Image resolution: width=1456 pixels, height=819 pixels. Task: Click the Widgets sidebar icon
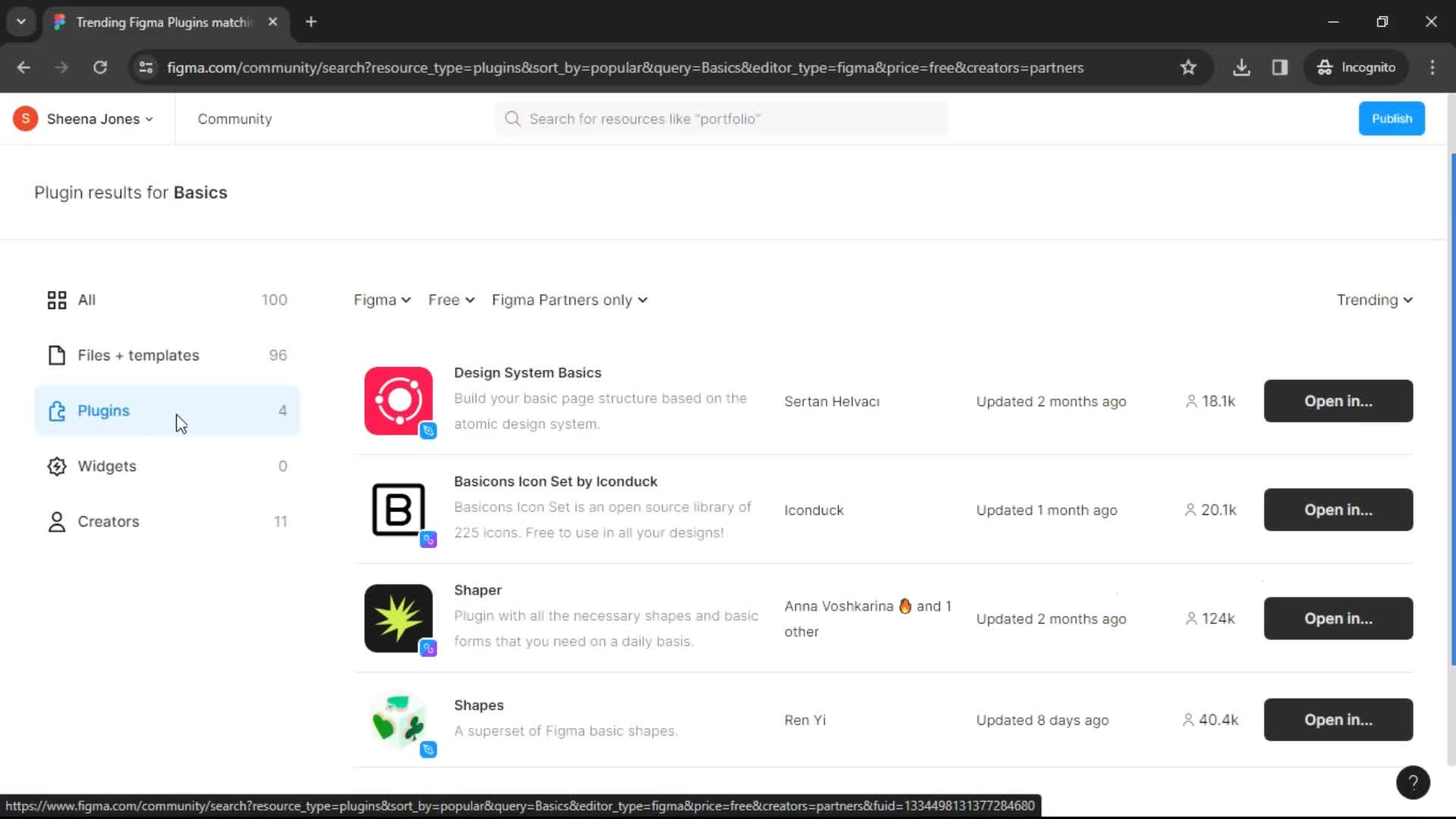click(57, 466)
